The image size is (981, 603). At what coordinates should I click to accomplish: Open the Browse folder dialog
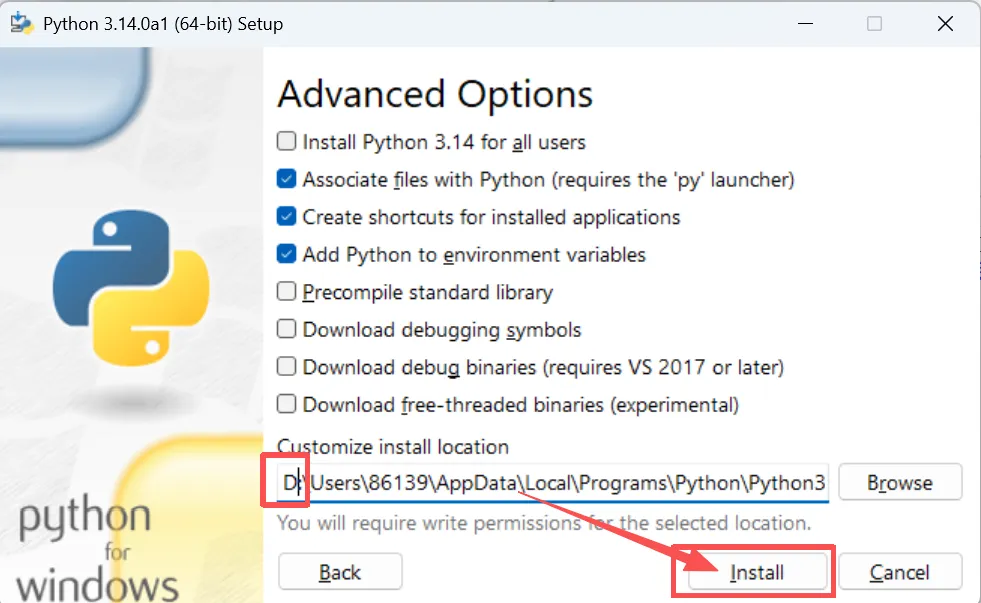900,482
